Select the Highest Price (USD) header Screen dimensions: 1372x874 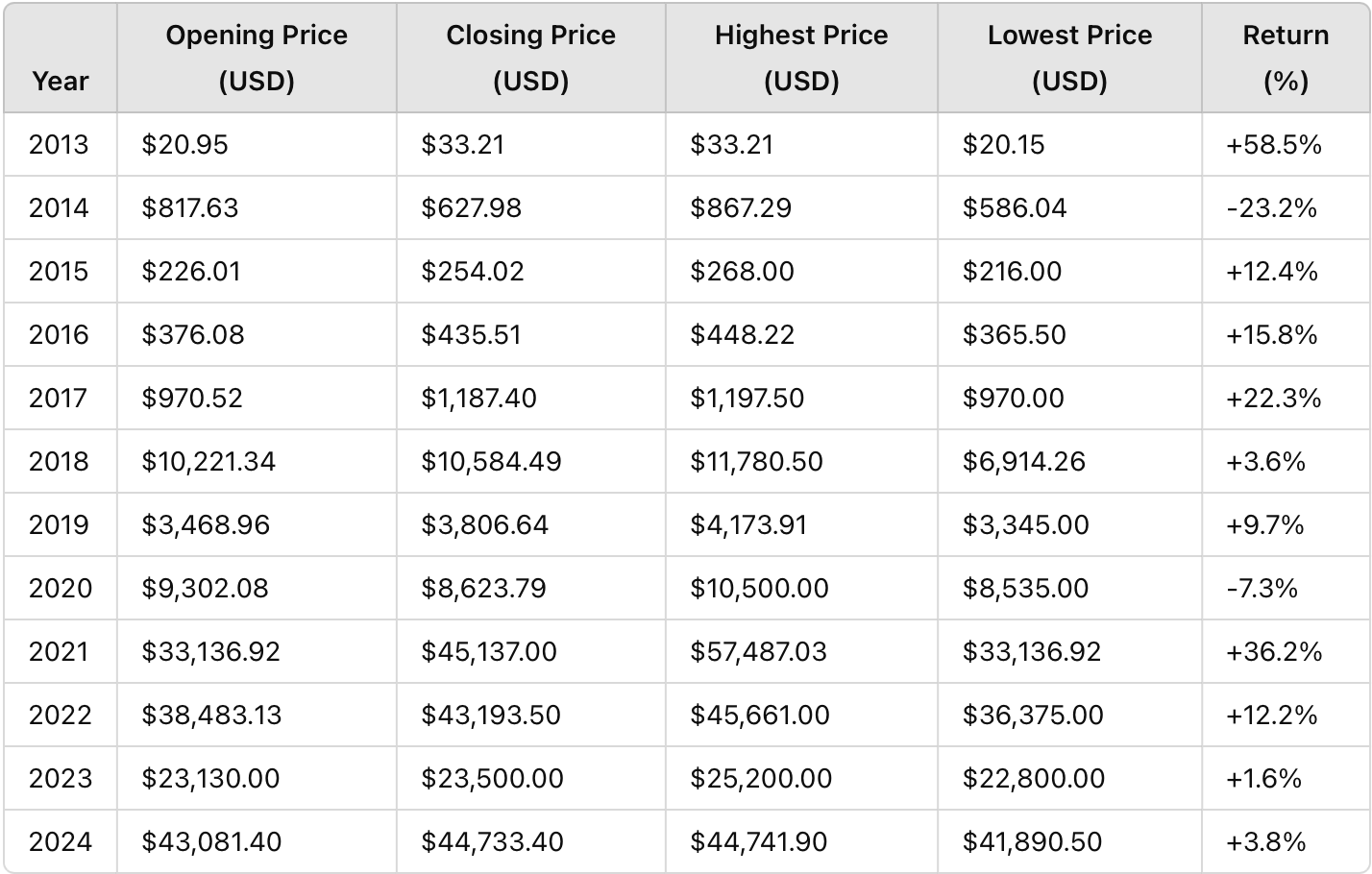click(x=801, y=58)
